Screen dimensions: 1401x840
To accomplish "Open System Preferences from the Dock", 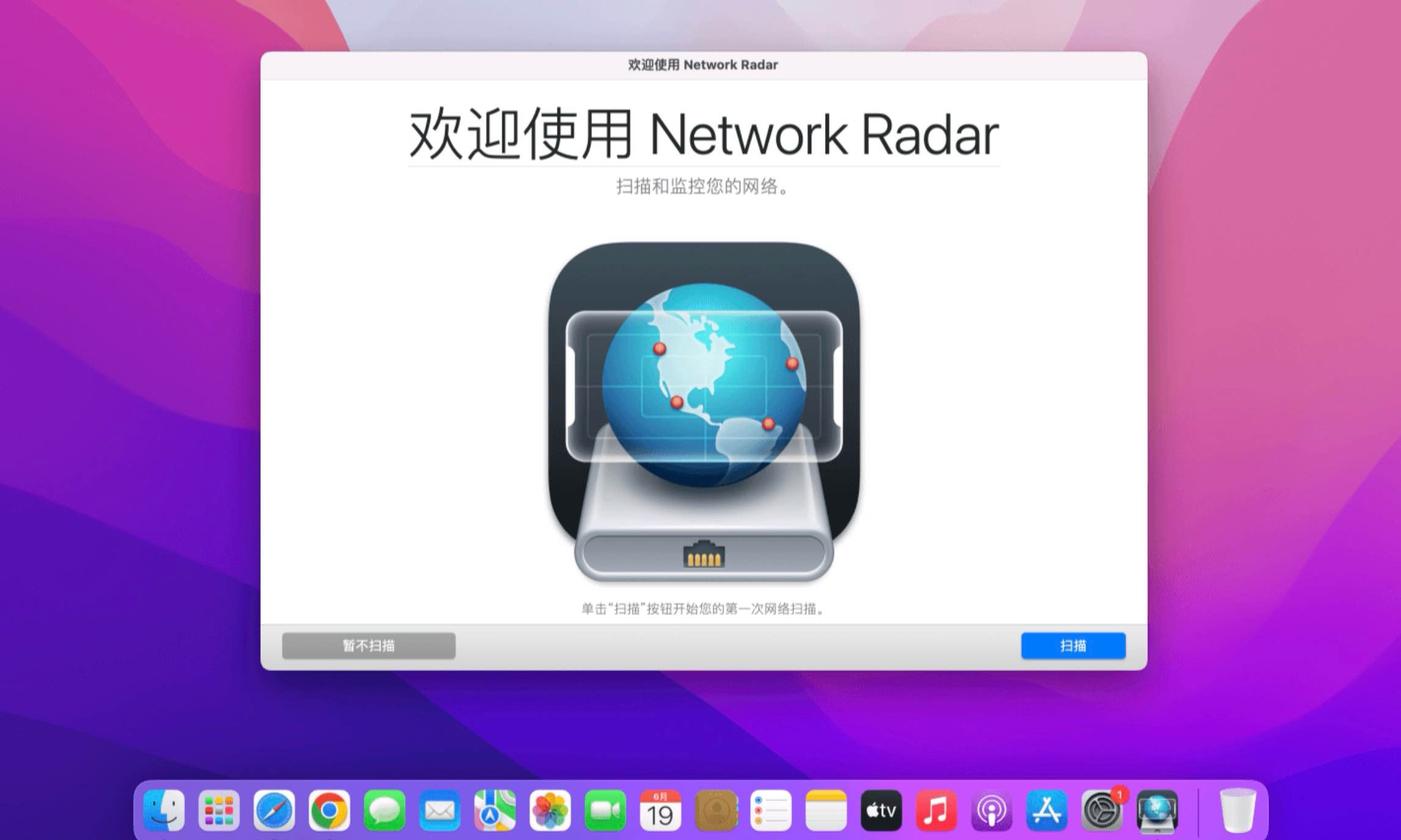I will click(1102, 810).
